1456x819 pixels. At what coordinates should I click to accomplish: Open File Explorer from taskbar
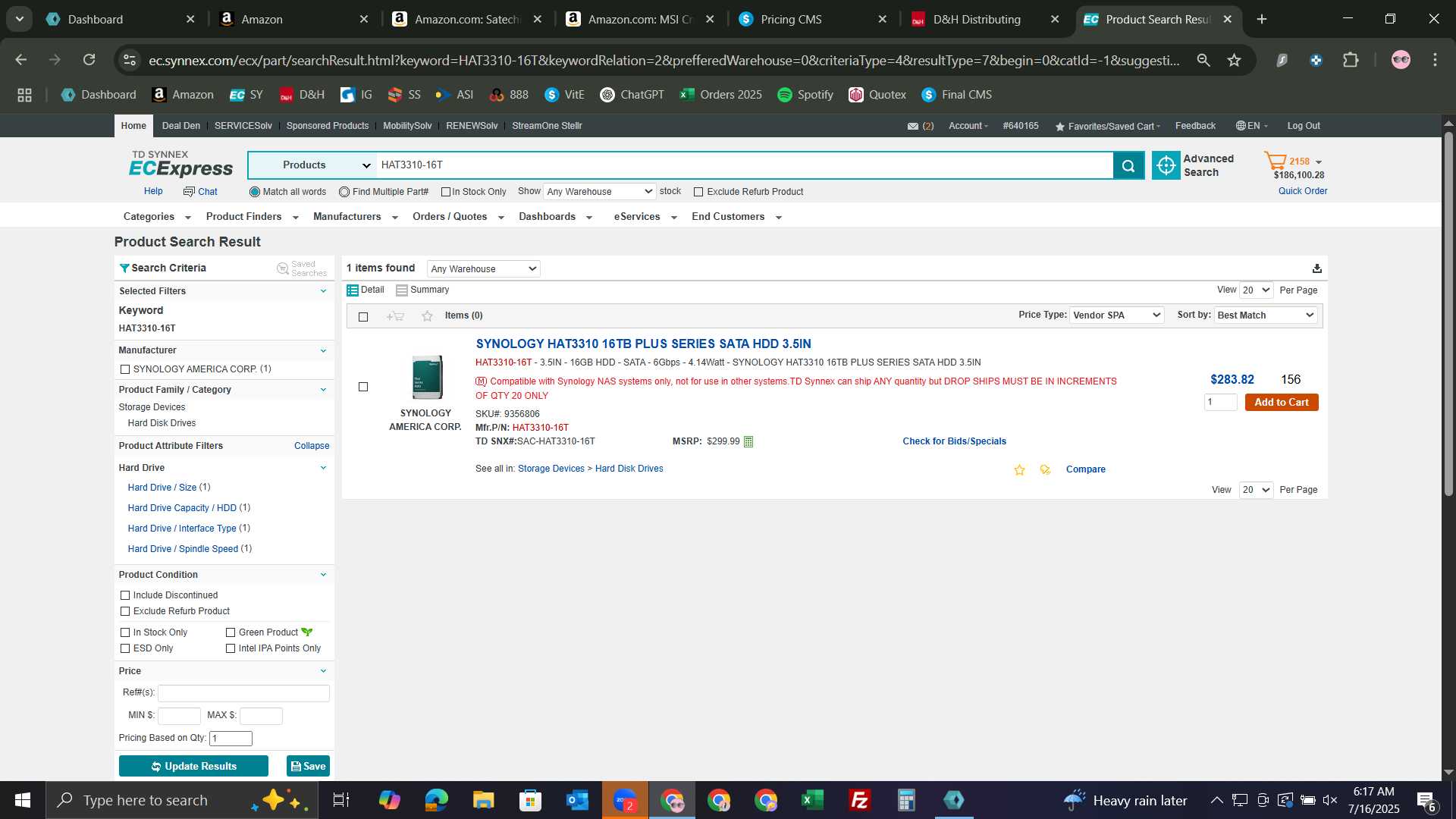(483, 800)
